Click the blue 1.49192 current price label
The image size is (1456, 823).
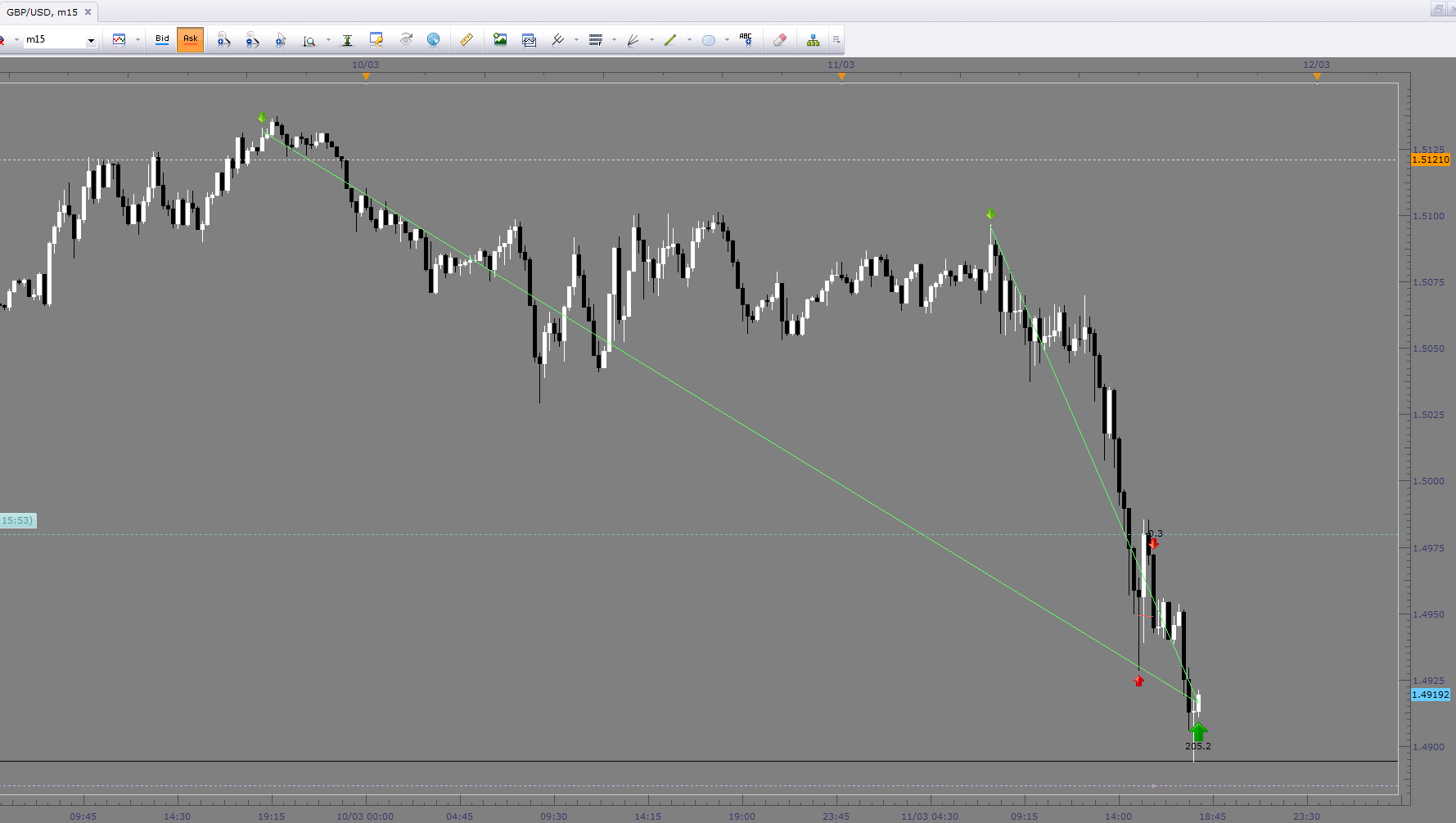click(x=1431, y=695)
